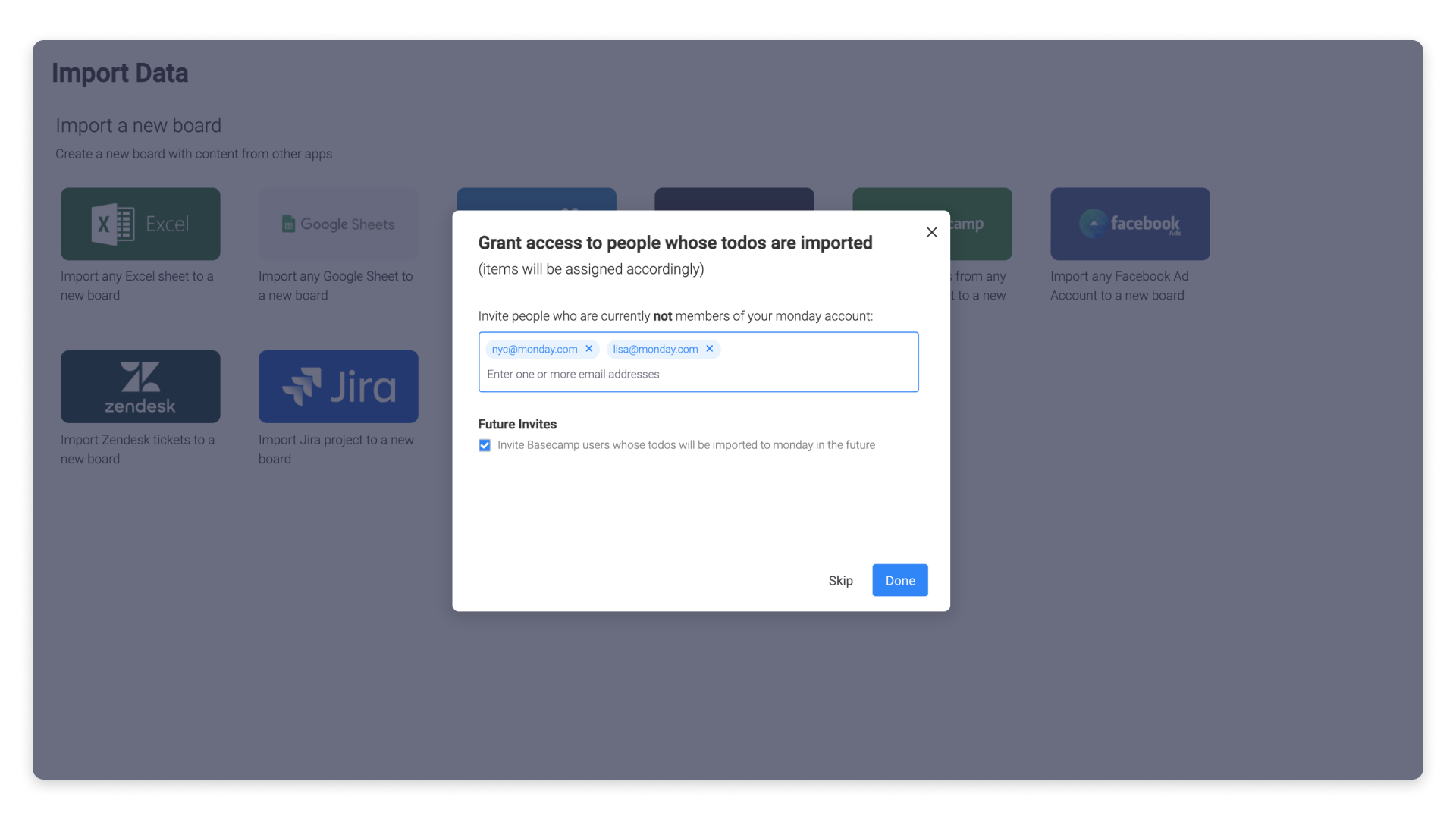1456x819 pixels.
Task: Select the Excel import card
Action: click(140, 224)
